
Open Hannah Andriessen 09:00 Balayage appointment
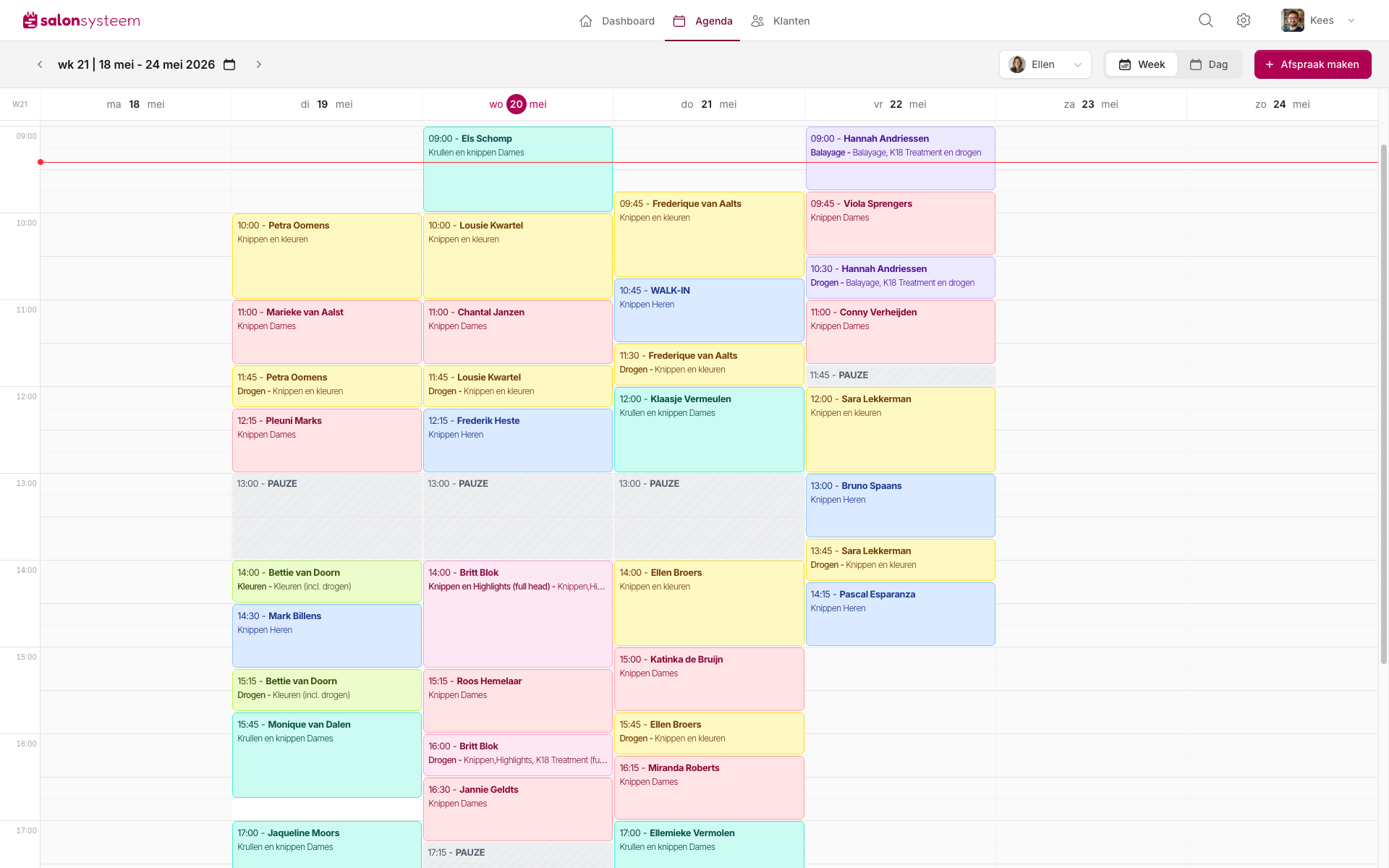click(901, 158)
